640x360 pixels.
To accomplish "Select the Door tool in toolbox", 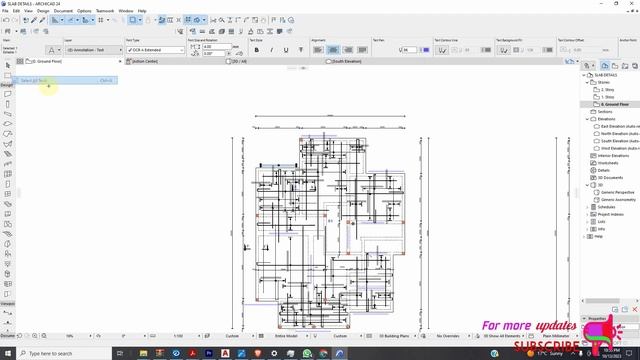I will click(x=7, y=184).
